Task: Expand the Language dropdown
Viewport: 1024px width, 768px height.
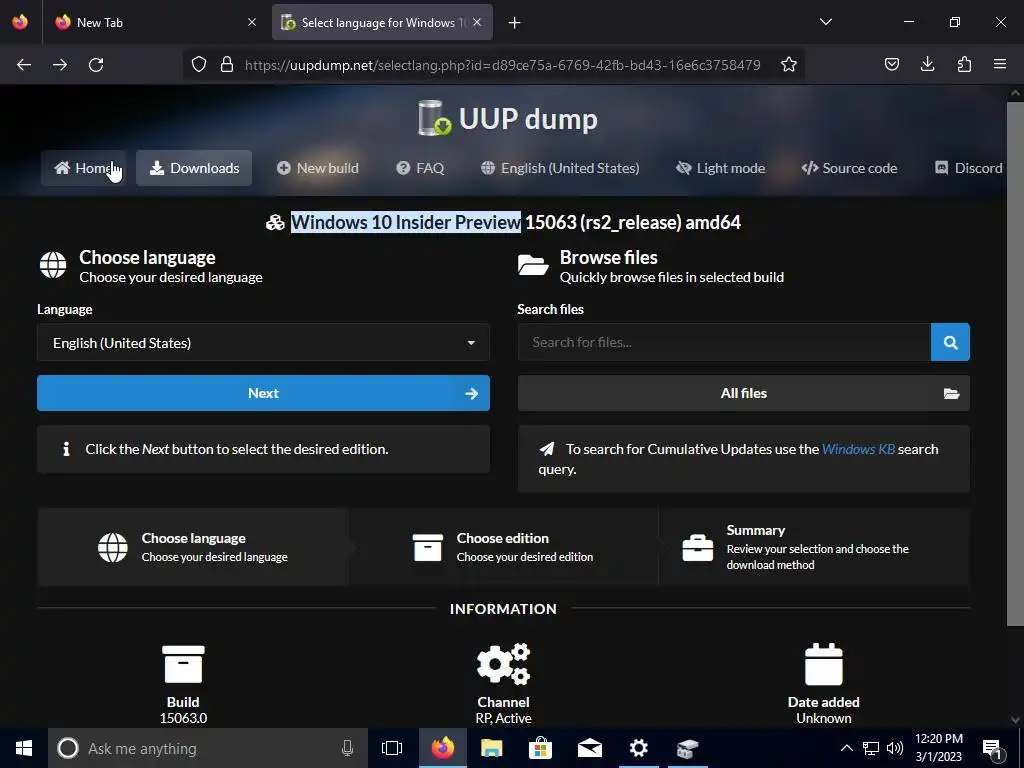Action: 263,343
